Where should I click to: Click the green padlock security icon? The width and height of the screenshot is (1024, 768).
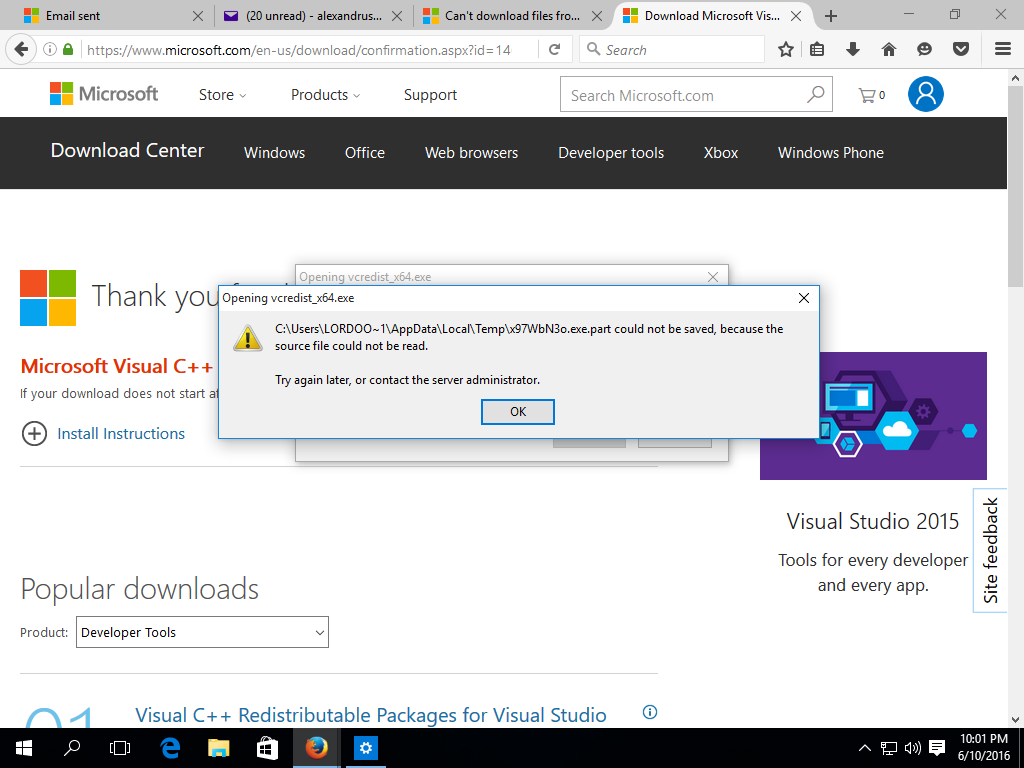tap(67, 49)
